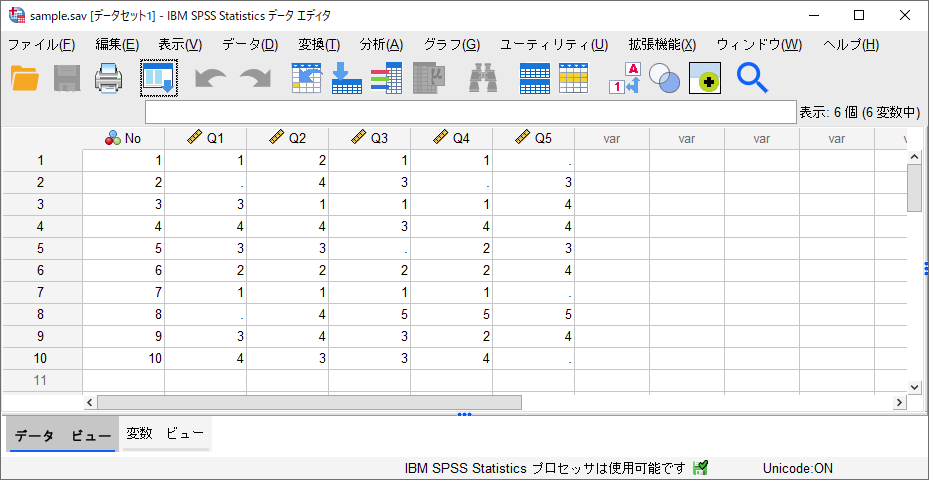Click the Use variable sets circles icon

pos(664,78)
